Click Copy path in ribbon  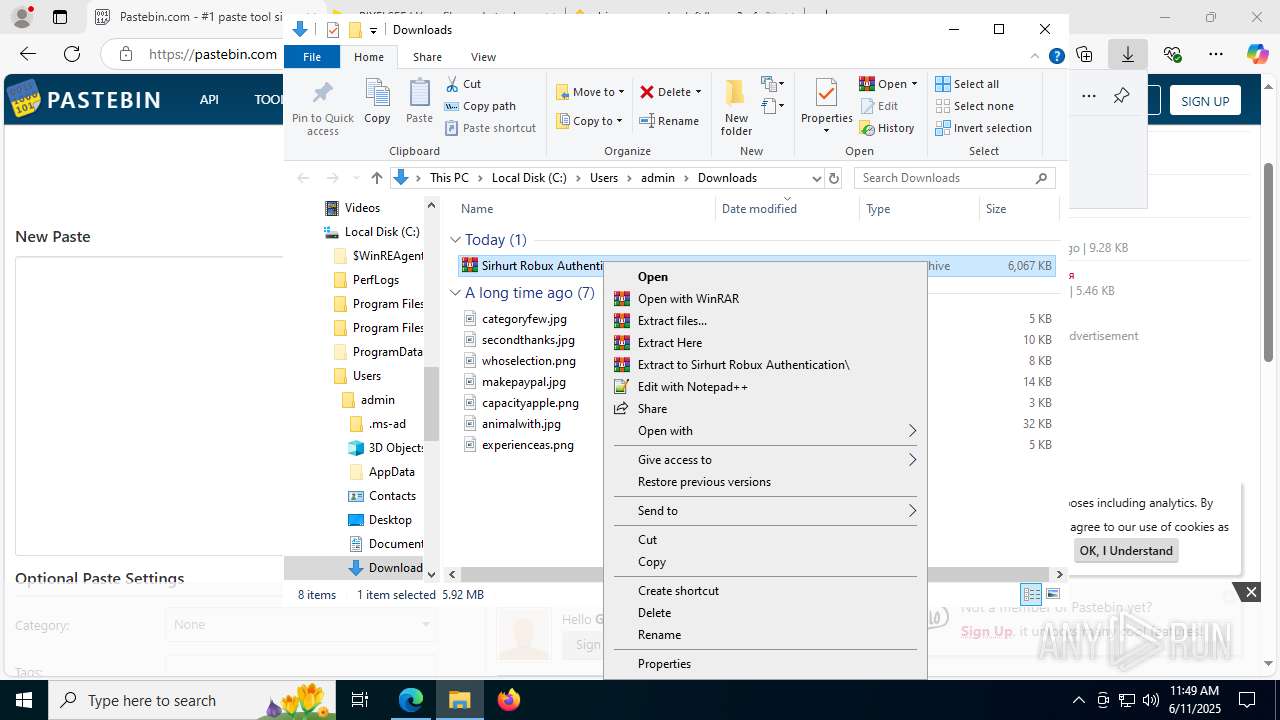coord(480,106)
